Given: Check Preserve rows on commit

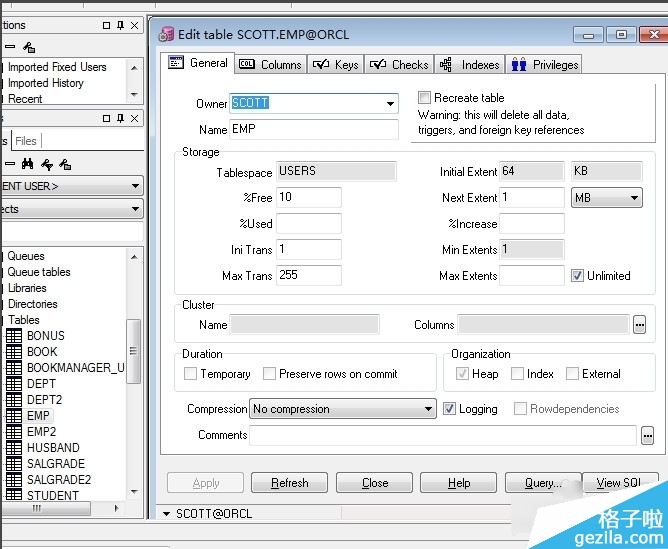Looking at the screenshot, I should pos(269,374).
